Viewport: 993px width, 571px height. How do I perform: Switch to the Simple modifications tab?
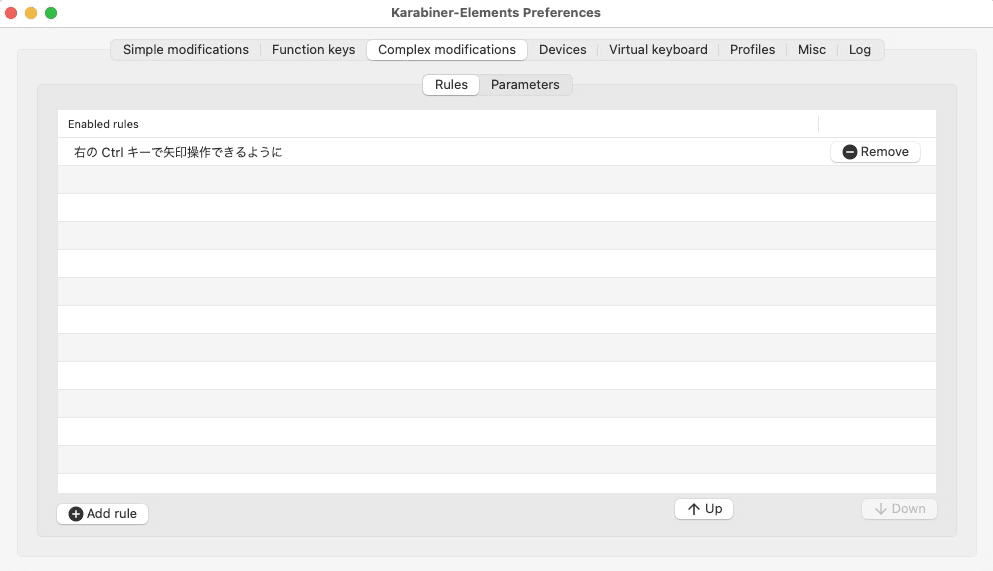(186, 49)
